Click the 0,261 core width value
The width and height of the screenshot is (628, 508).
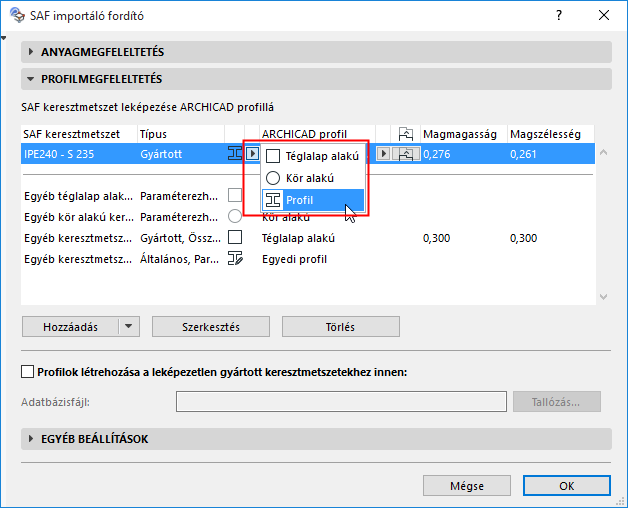pos(523,154)
